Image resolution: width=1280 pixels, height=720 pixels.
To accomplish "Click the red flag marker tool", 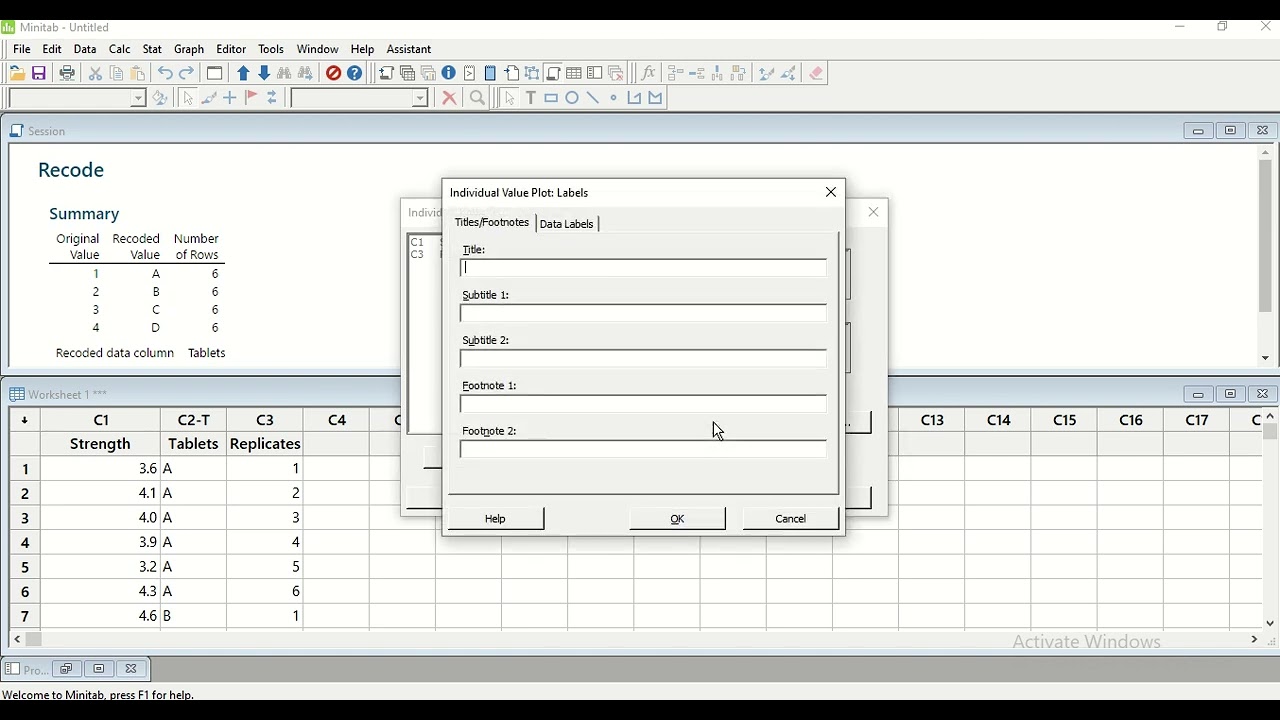I will (251, 98).
